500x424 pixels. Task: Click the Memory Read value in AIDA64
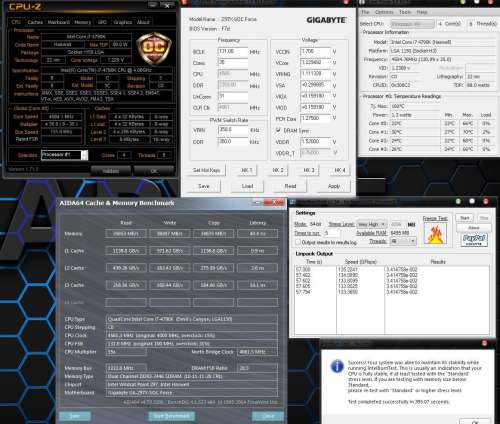[126, 234]
